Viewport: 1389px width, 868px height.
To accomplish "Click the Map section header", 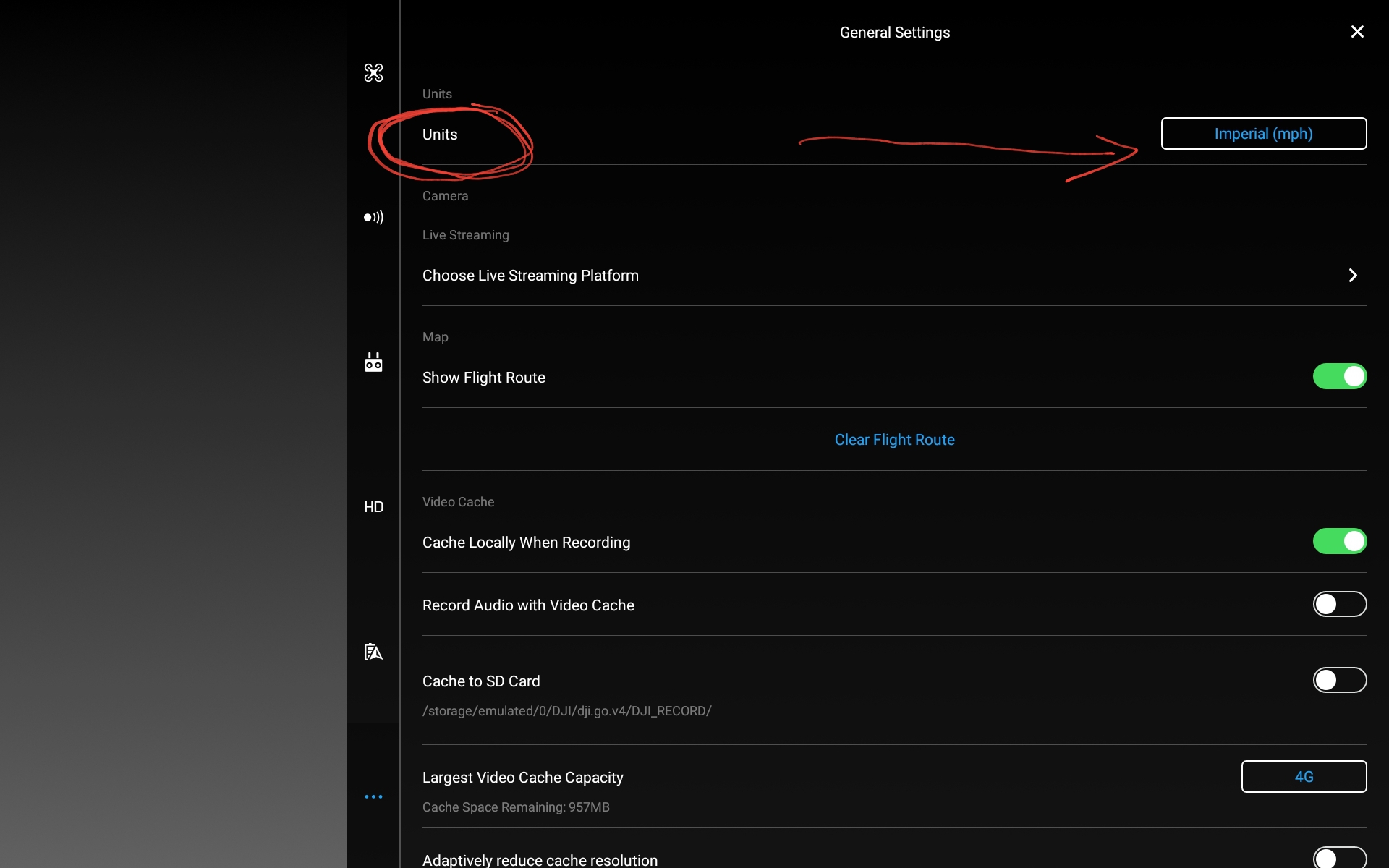I will (435, 337).
